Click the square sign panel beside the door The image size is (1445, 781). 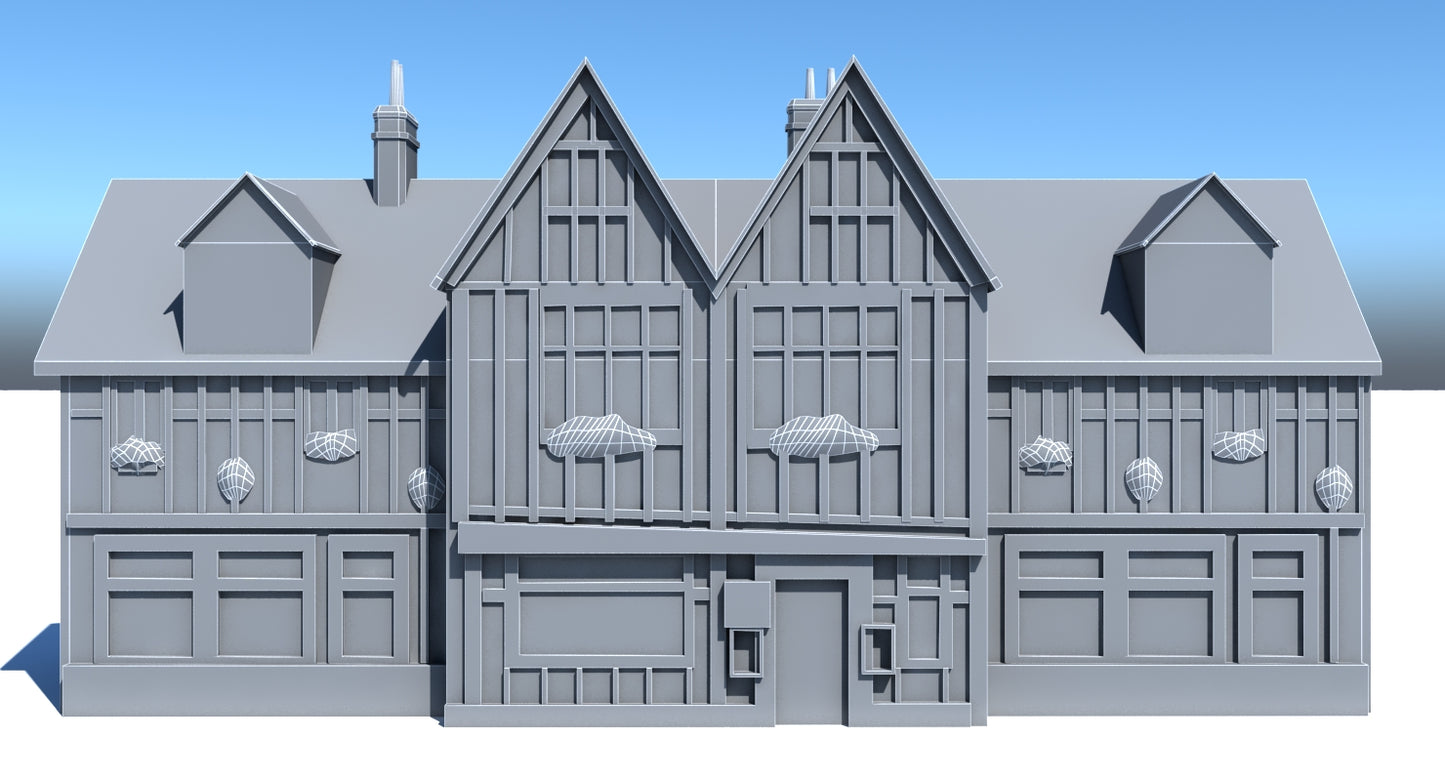click(747, 604)
